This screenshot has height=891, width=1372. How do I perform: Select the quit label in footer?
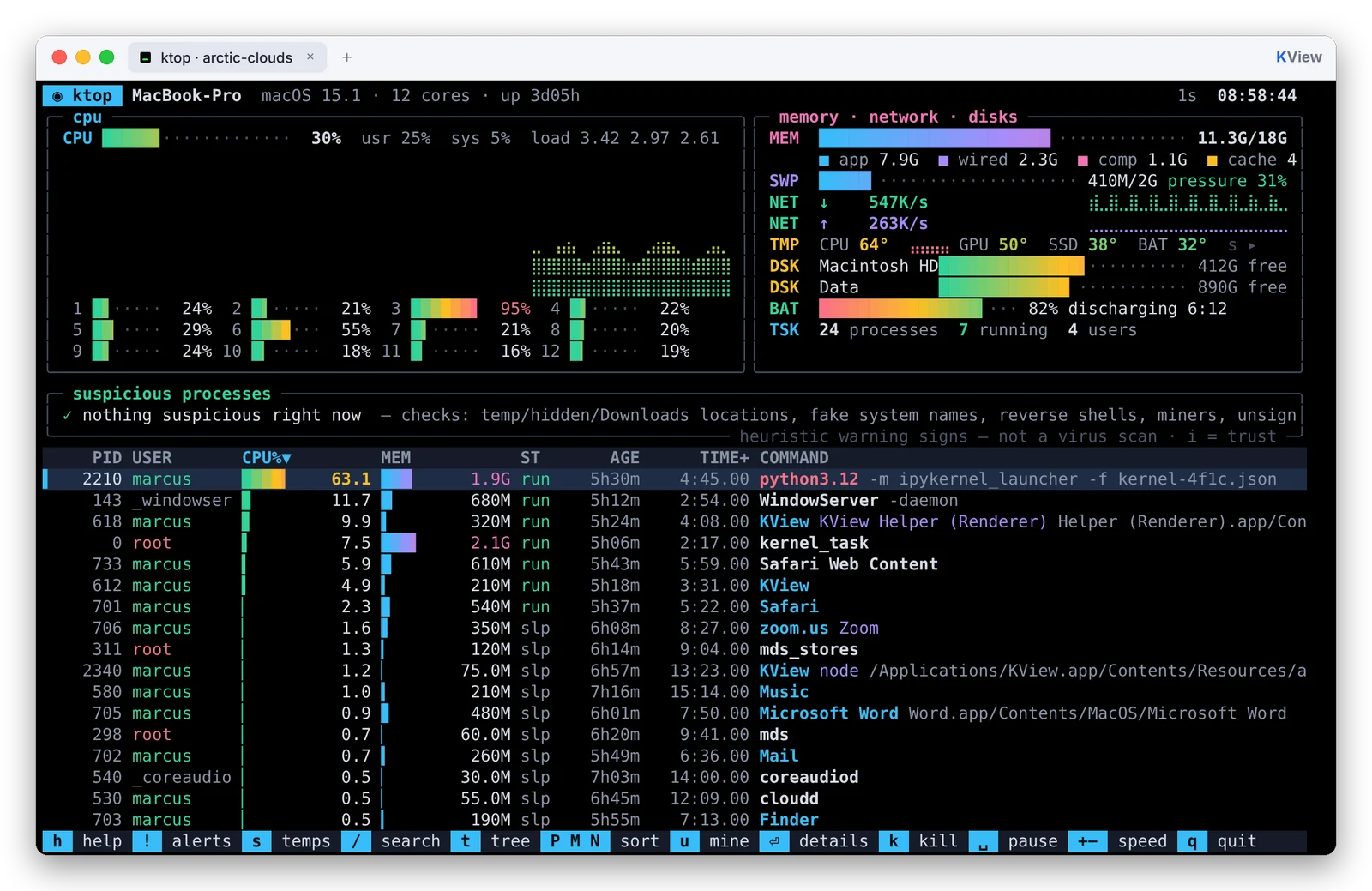[1237, 841]
